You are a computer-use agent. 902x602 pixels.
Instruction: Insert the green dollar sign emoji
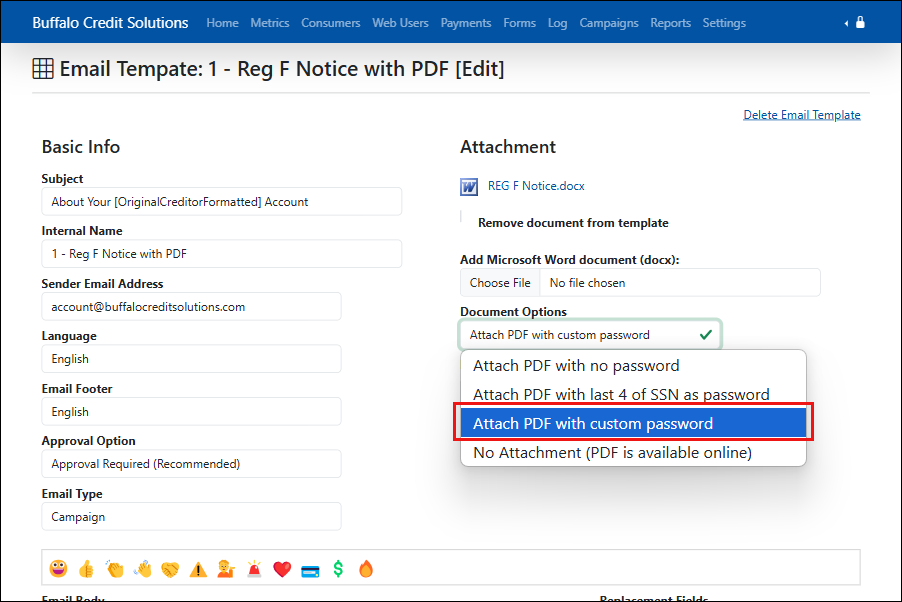(338, 569)
